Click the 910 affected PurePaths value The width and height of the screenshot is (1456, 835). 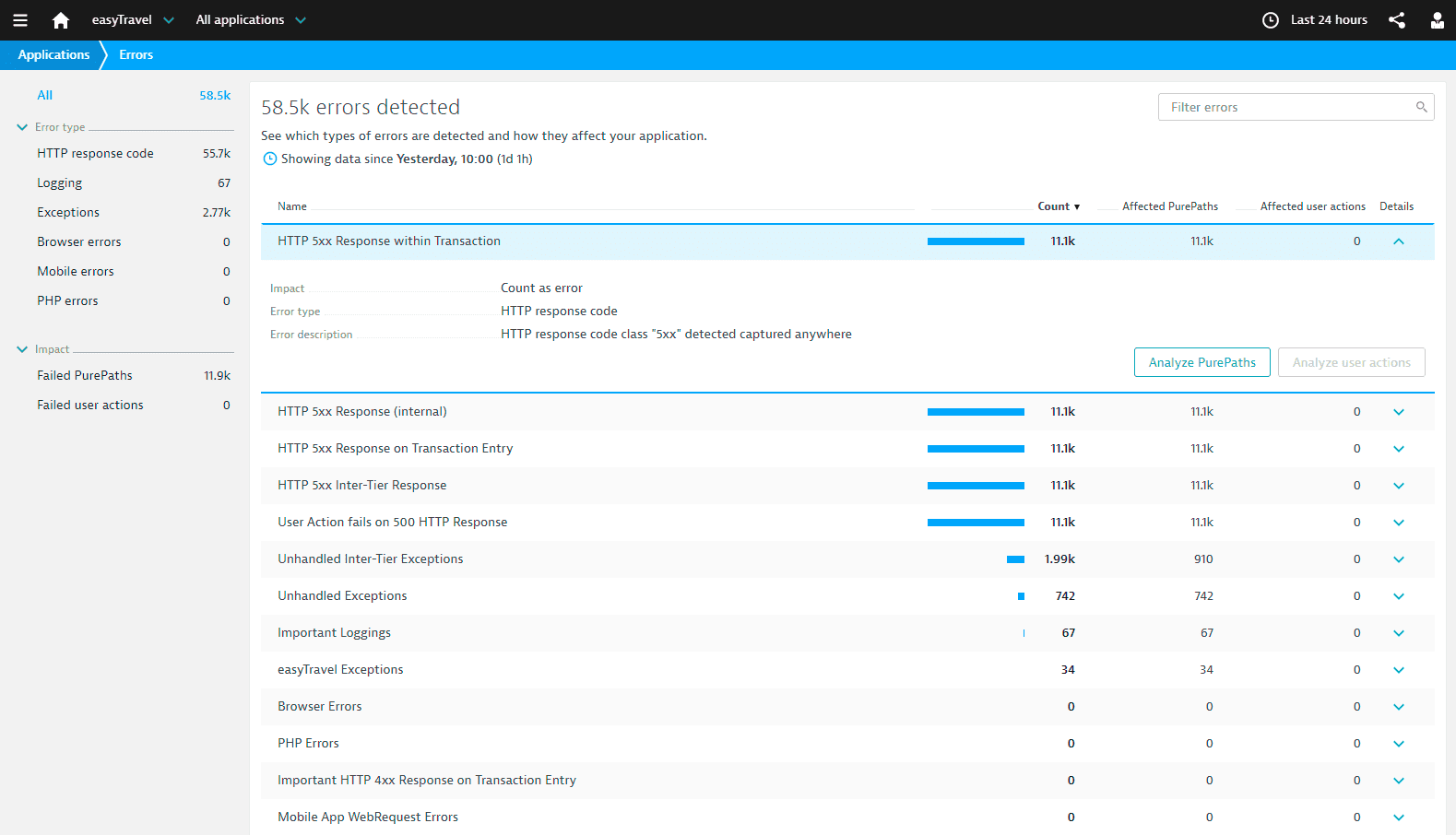(1203, 559)
